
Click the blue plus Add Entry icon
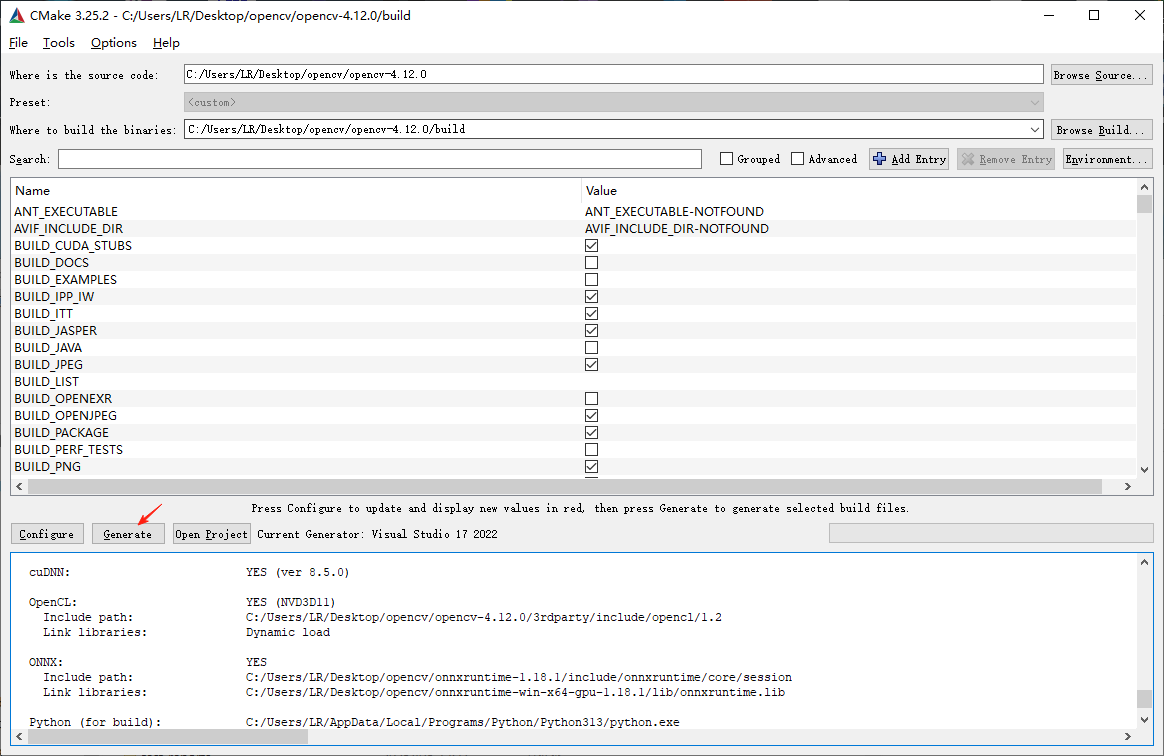click(x=880, y=159)
